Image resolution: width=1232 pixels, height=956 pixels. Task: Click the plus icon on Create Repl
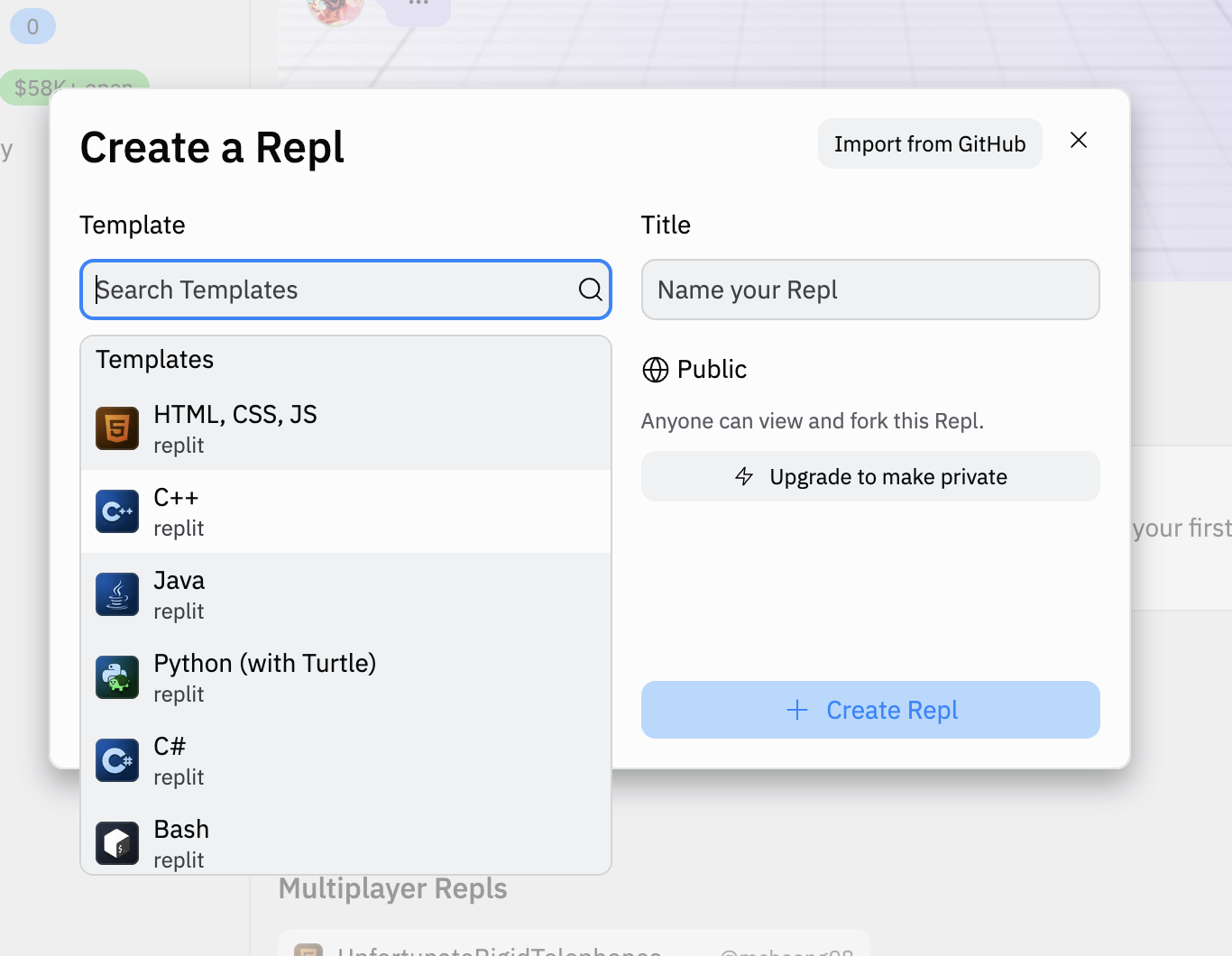797,710
